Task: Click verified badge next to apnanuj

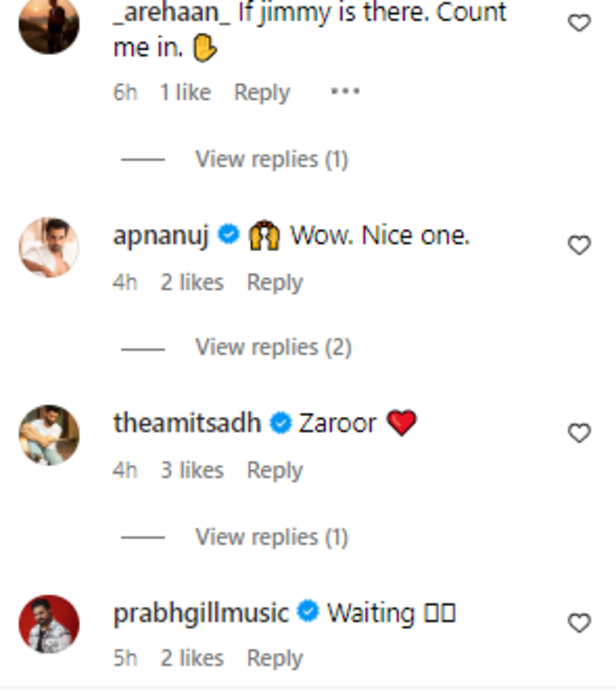Action: point(228,236)
